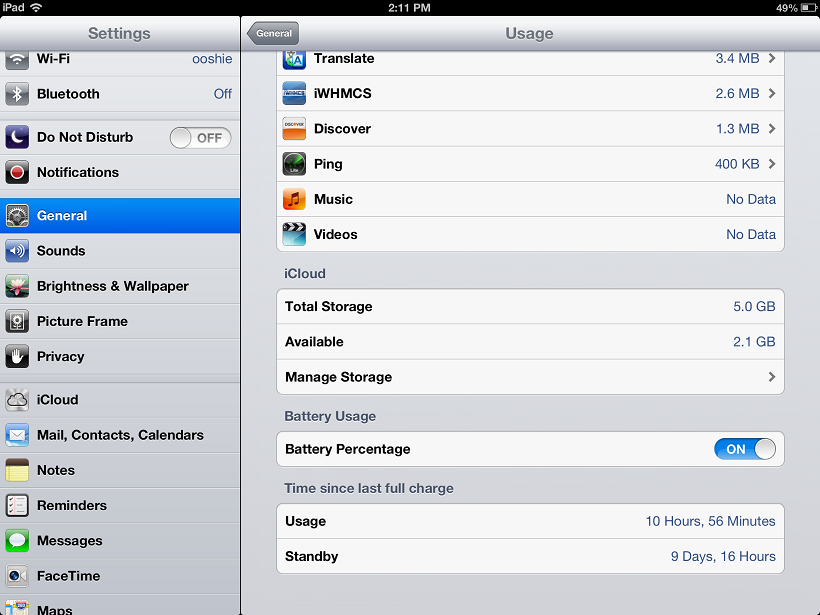Viewport: 820px width, 615px height.
Task: Tap the Messages speech bubble icon
Action: click(17, 541)
